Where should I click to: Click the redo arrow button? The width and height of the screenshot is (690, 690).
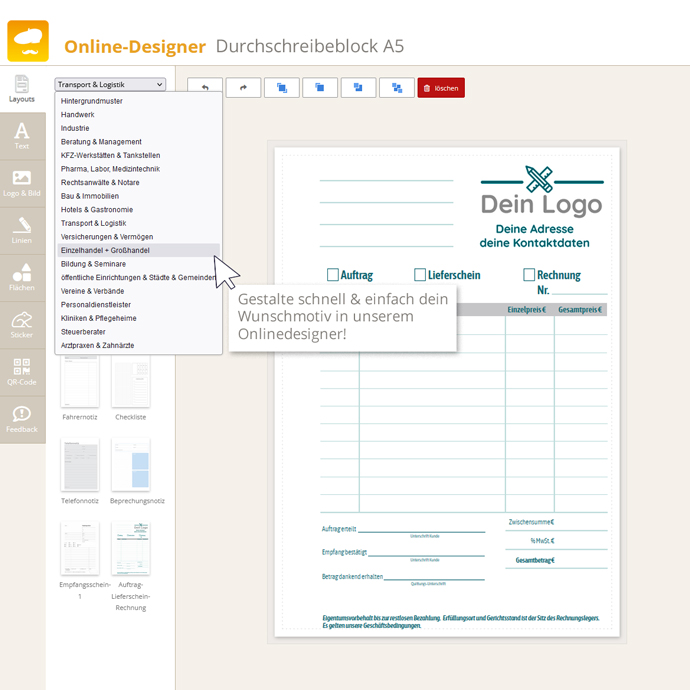pyautogui.click(x=243, y=88)
